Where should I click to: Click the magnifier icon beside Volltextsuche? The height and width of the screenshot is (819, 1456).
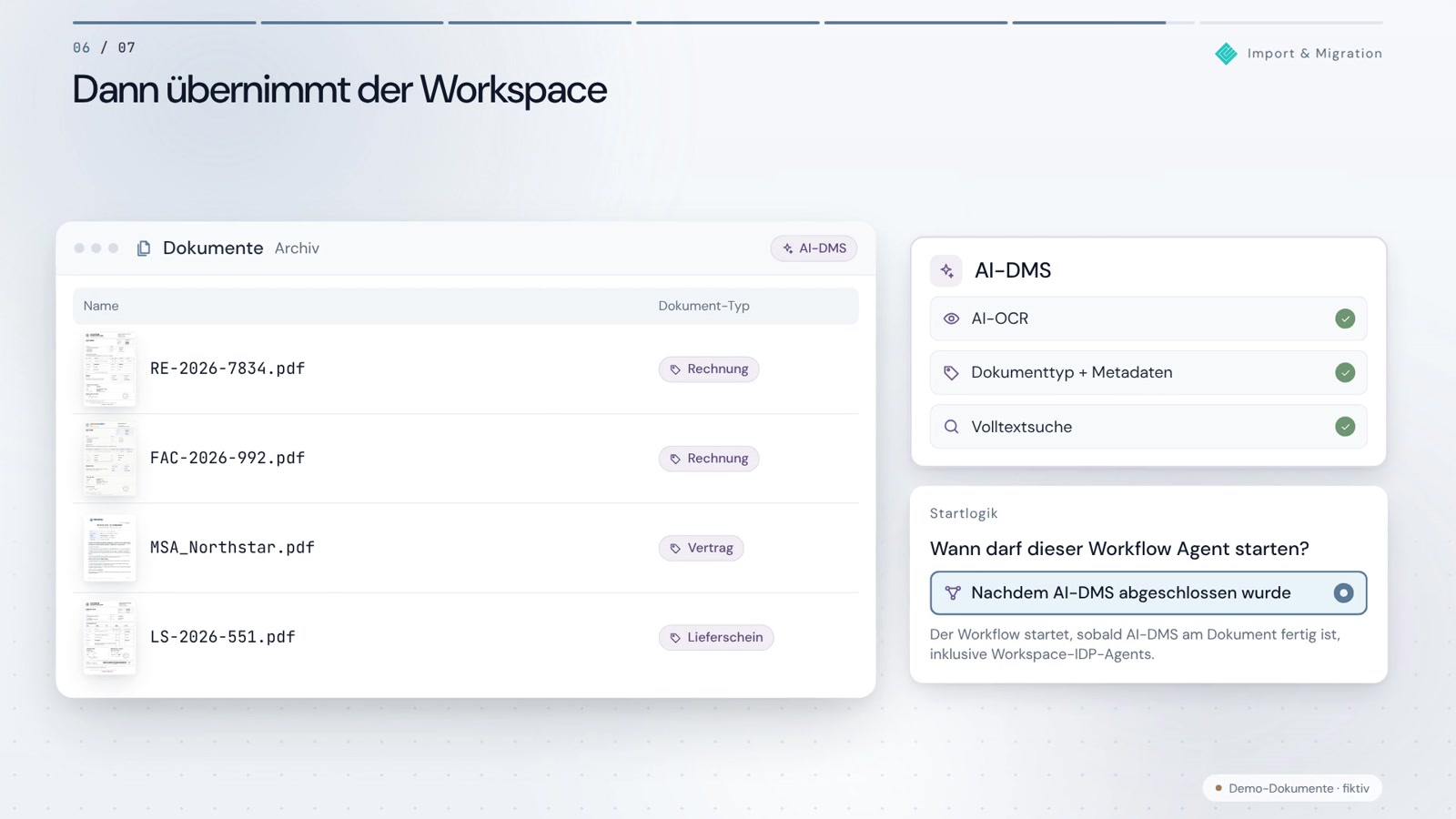[x=951, y=427]
